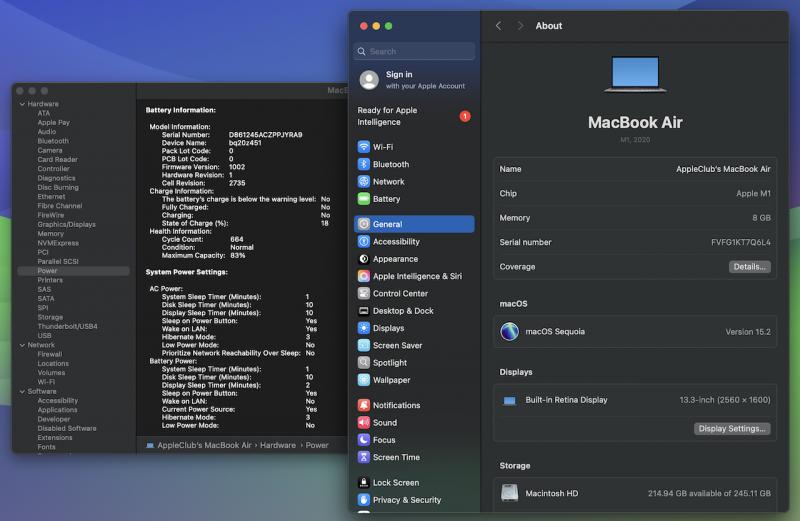Open the Notifications bell icon
Viewport: 800px width, 521px height.
pos(363,405)
